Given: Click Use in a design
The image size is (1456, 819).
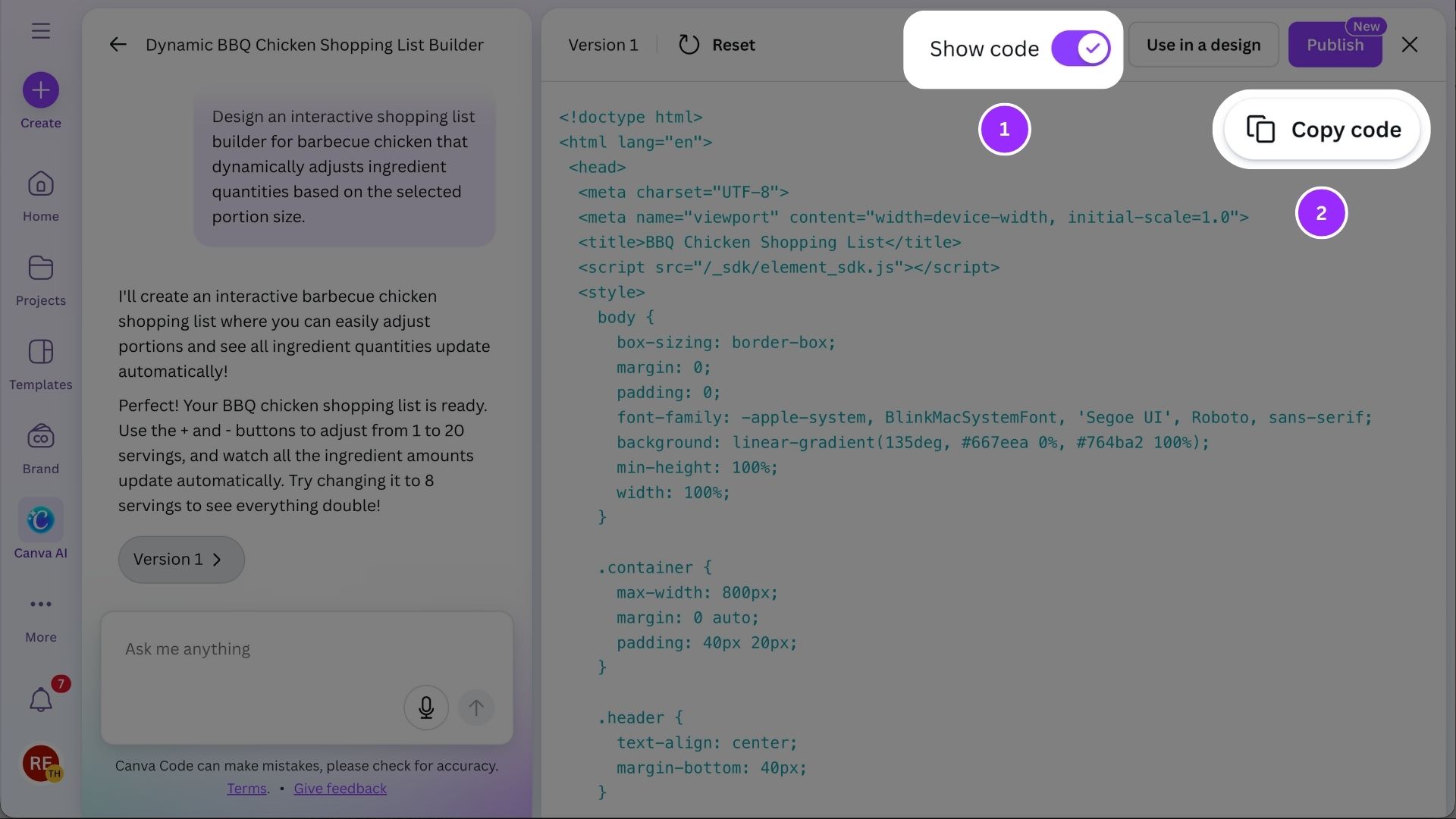Looking at the screenshot, I should [1203, 44].
